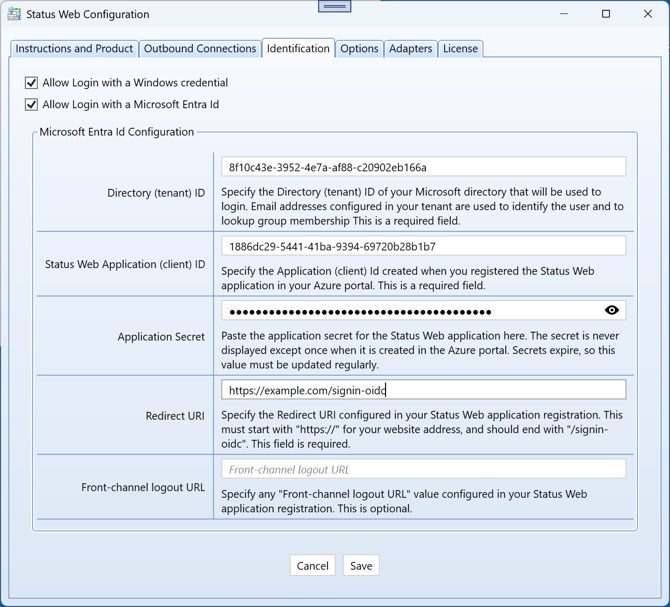Close the Status Web Configuration window
670x607 pixels.
[648, 14]
